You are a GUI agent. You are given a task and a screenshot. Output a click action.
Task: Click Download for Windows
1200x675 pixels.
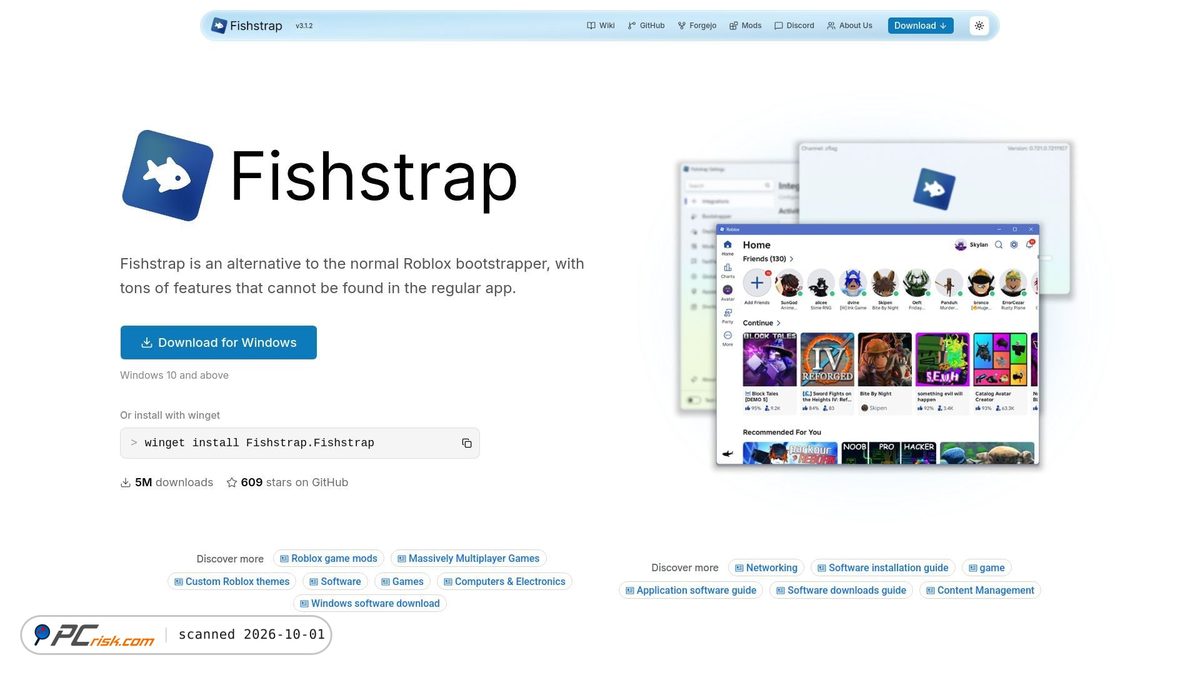[218, 342]
